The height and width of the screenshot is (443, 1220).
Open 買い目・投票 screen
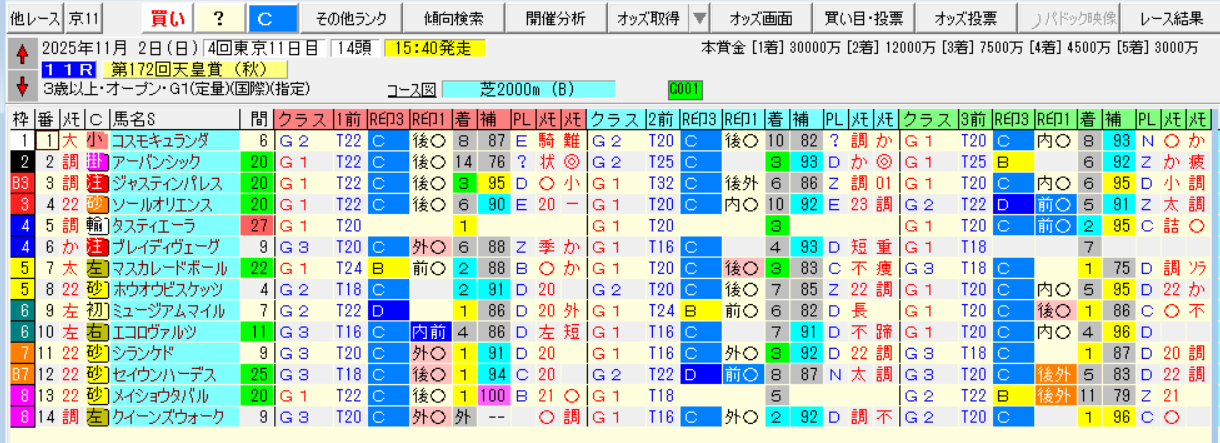[863, 18]
